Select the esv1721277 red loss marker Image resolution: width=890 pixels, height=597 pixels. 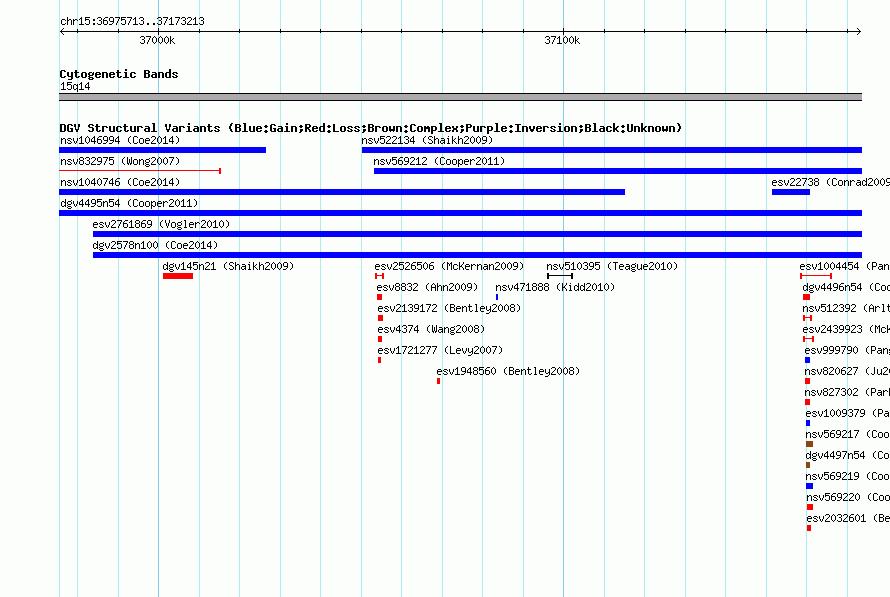[379, 360]
